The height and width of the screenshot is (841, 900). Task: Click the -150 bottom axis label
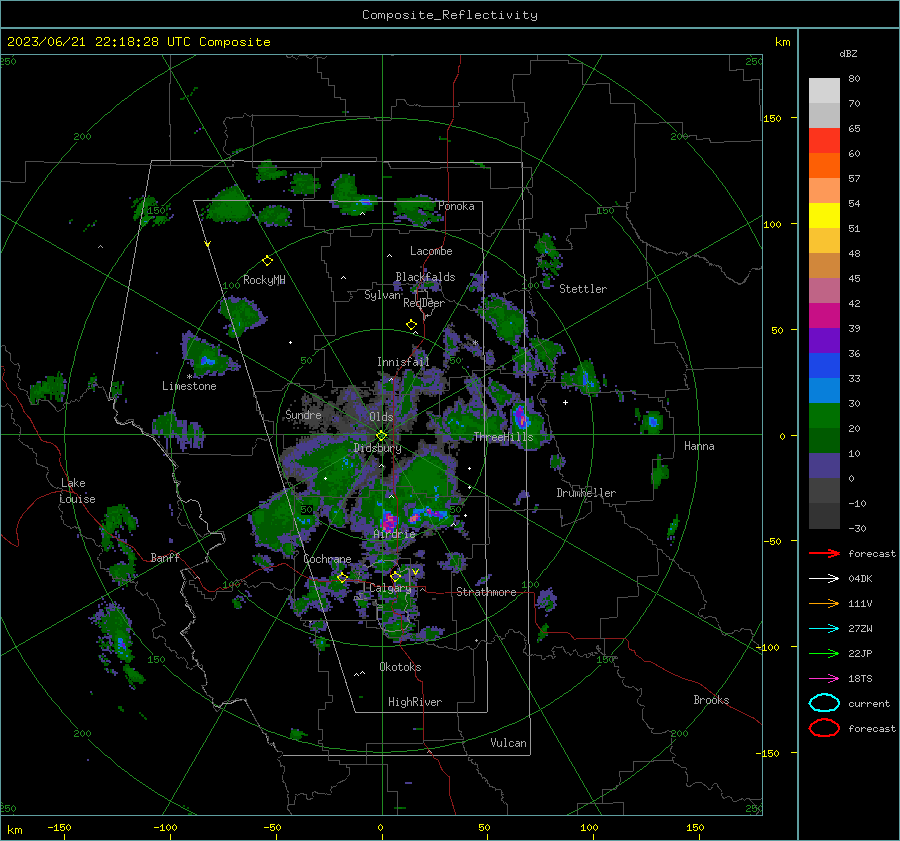point(59,827)
